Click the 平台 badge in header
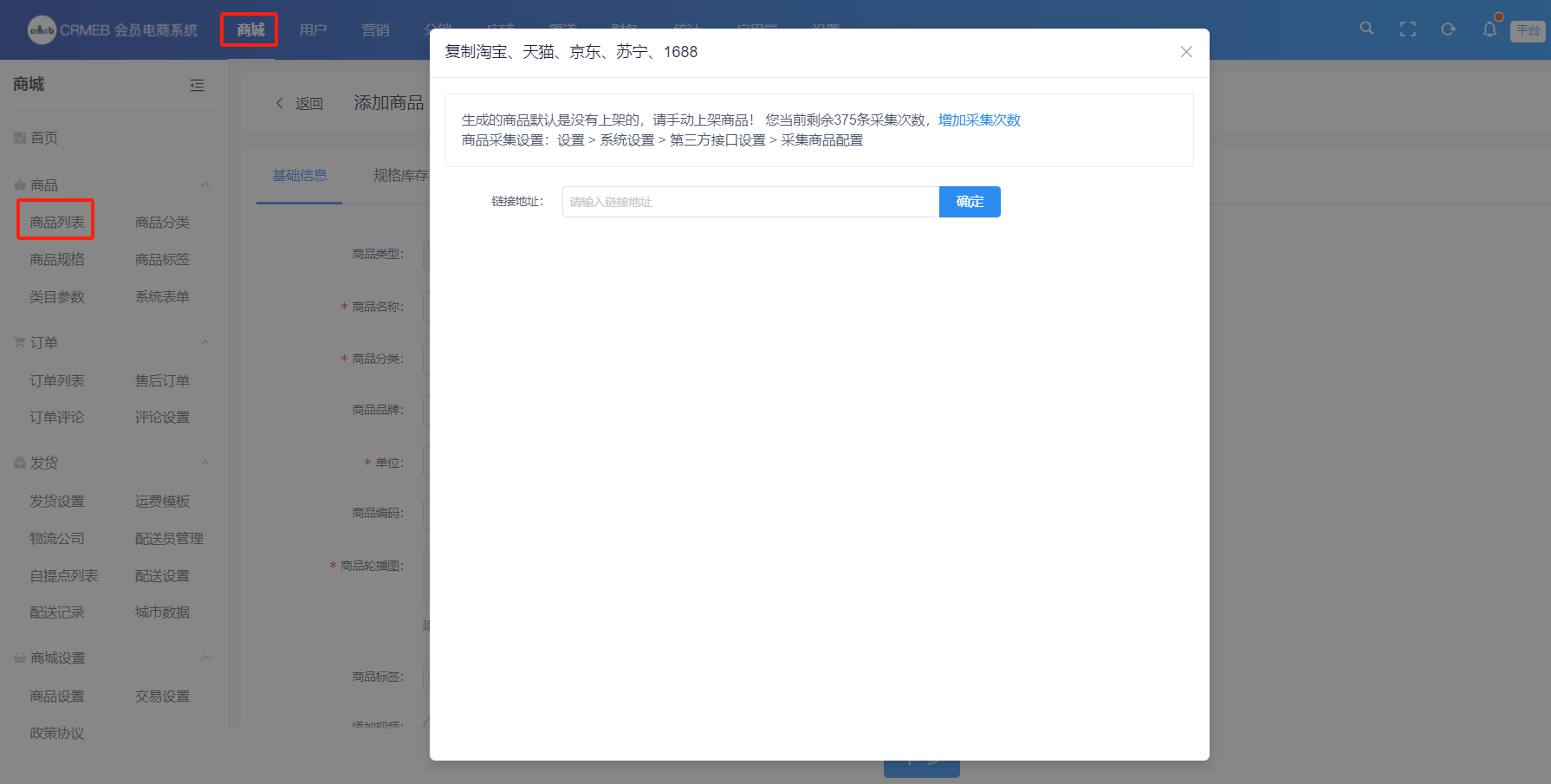The image size is (1551, 784). [1528, 31]
